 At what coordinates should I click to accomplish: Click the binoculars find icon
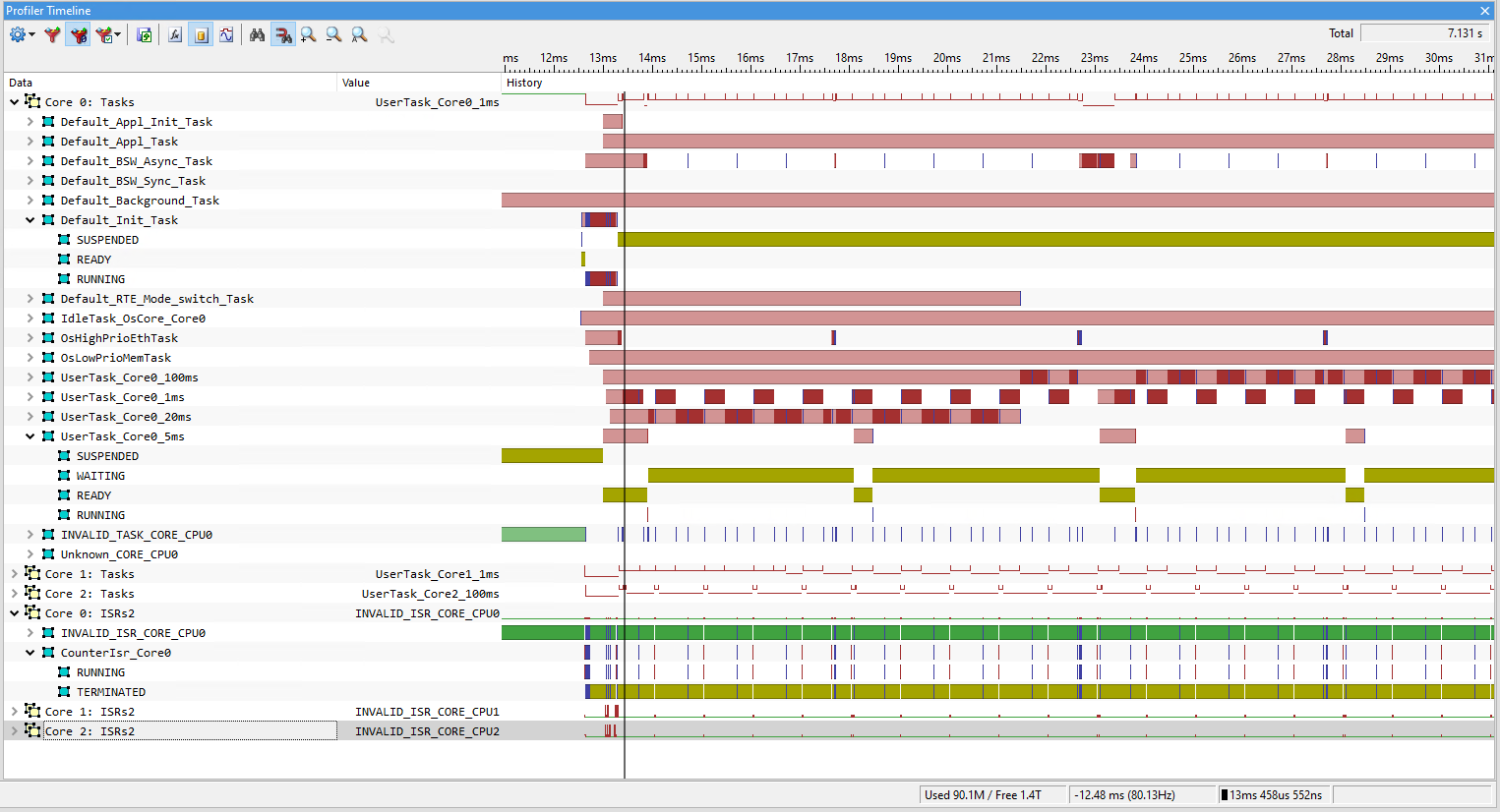tap(258, 34)
